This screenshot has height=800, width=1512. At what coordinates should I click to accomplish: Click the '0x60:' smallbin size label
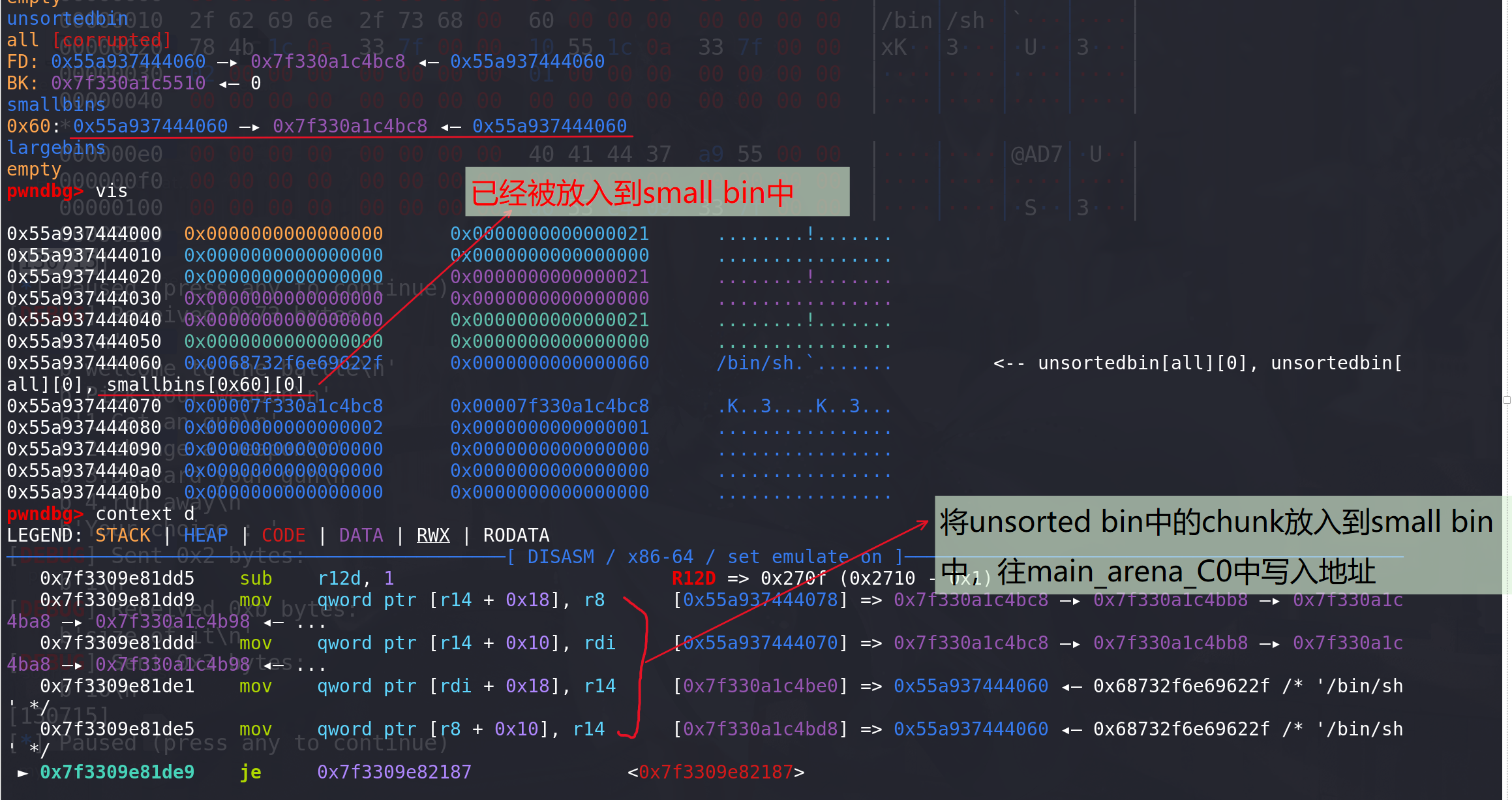point(34,126)
